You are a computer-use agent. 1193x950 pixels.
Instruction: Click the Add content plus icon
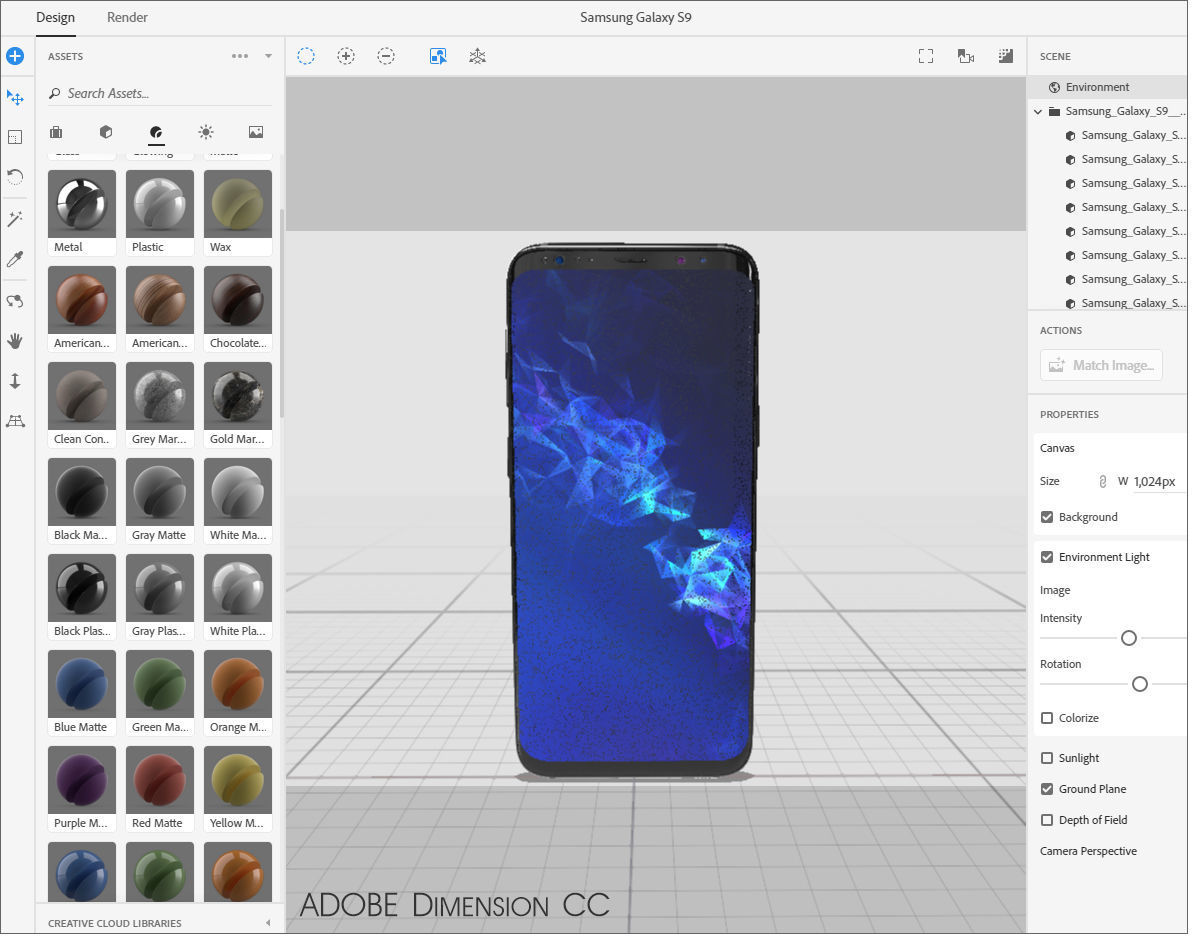tap(14, 56)
